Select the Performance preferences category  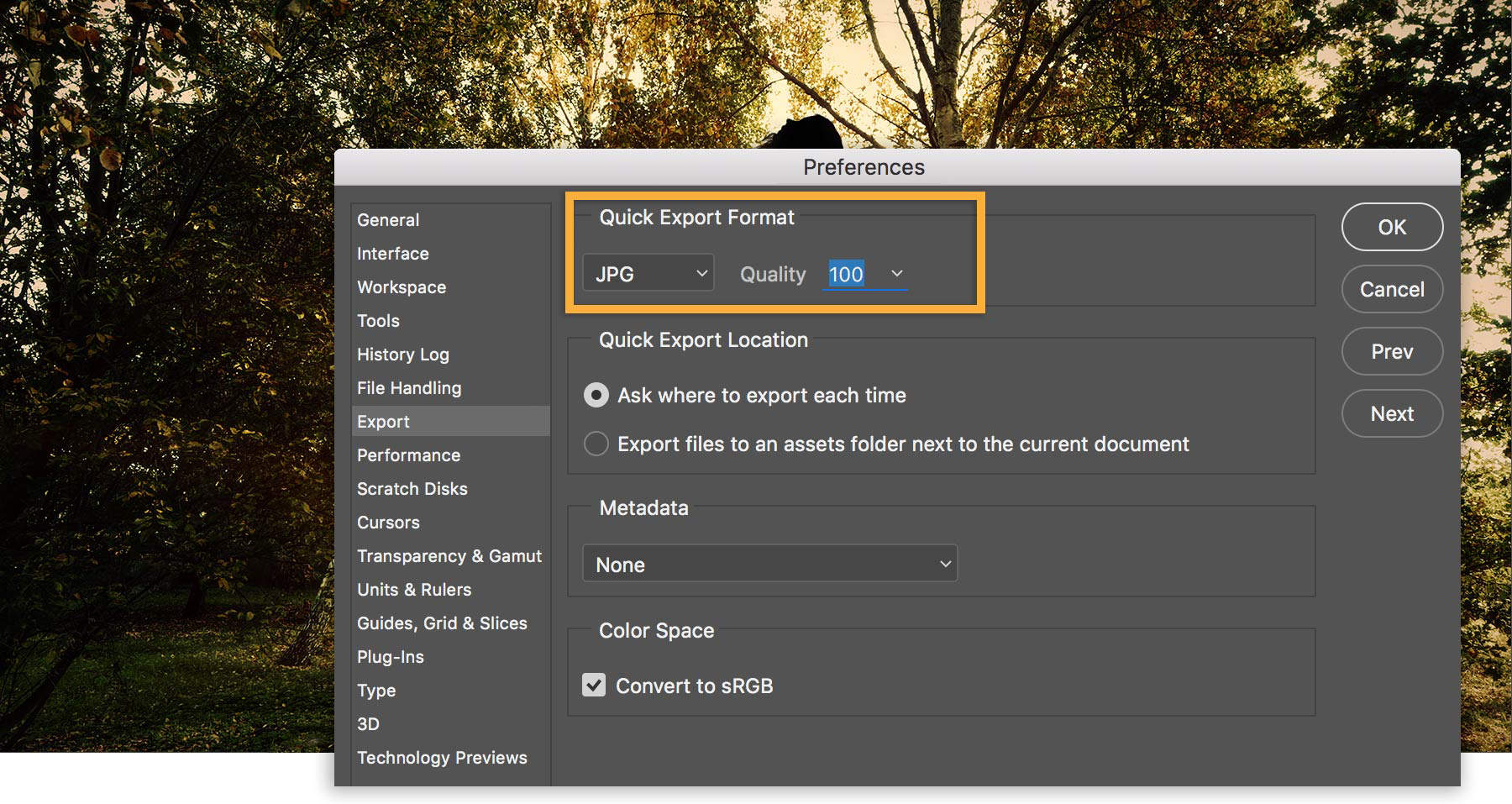click(408, 455)
